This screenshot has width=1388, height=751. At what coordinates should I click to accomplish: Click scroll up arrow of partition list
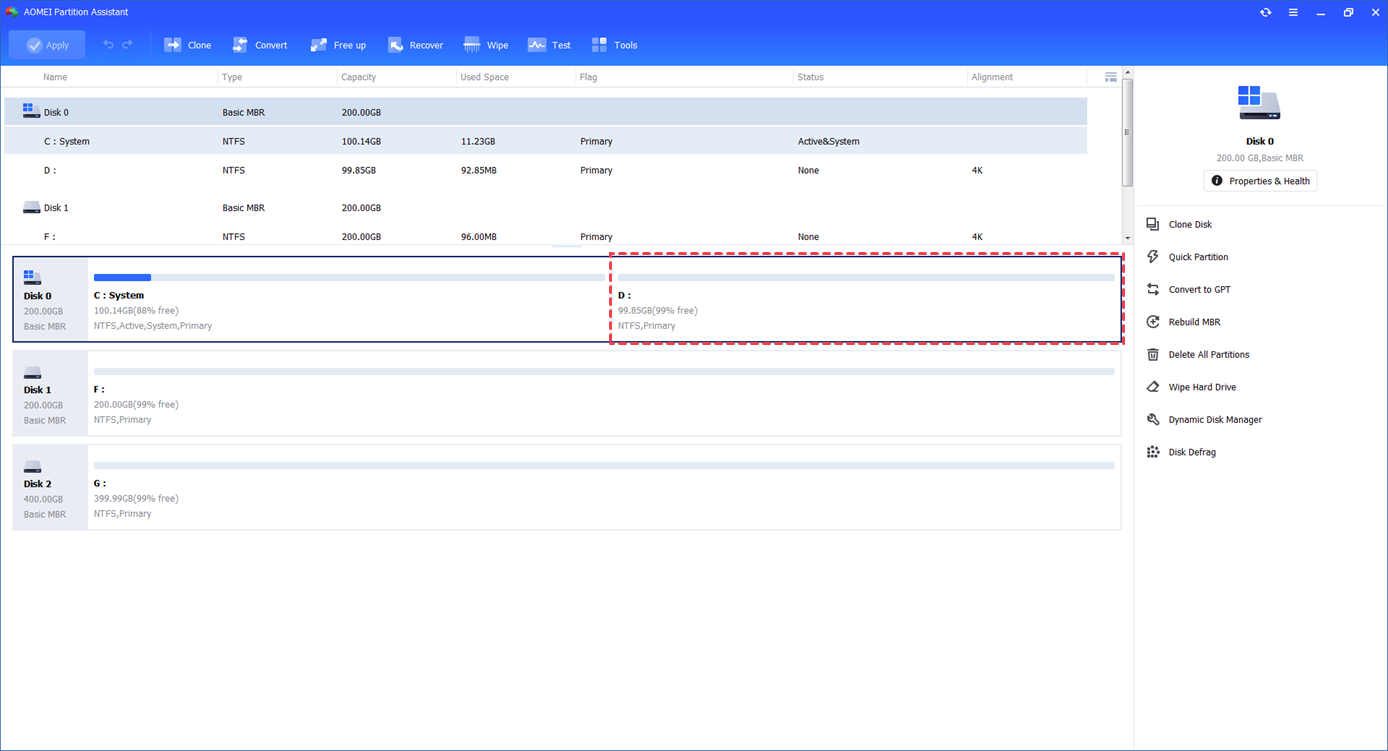coord(1127,73)
